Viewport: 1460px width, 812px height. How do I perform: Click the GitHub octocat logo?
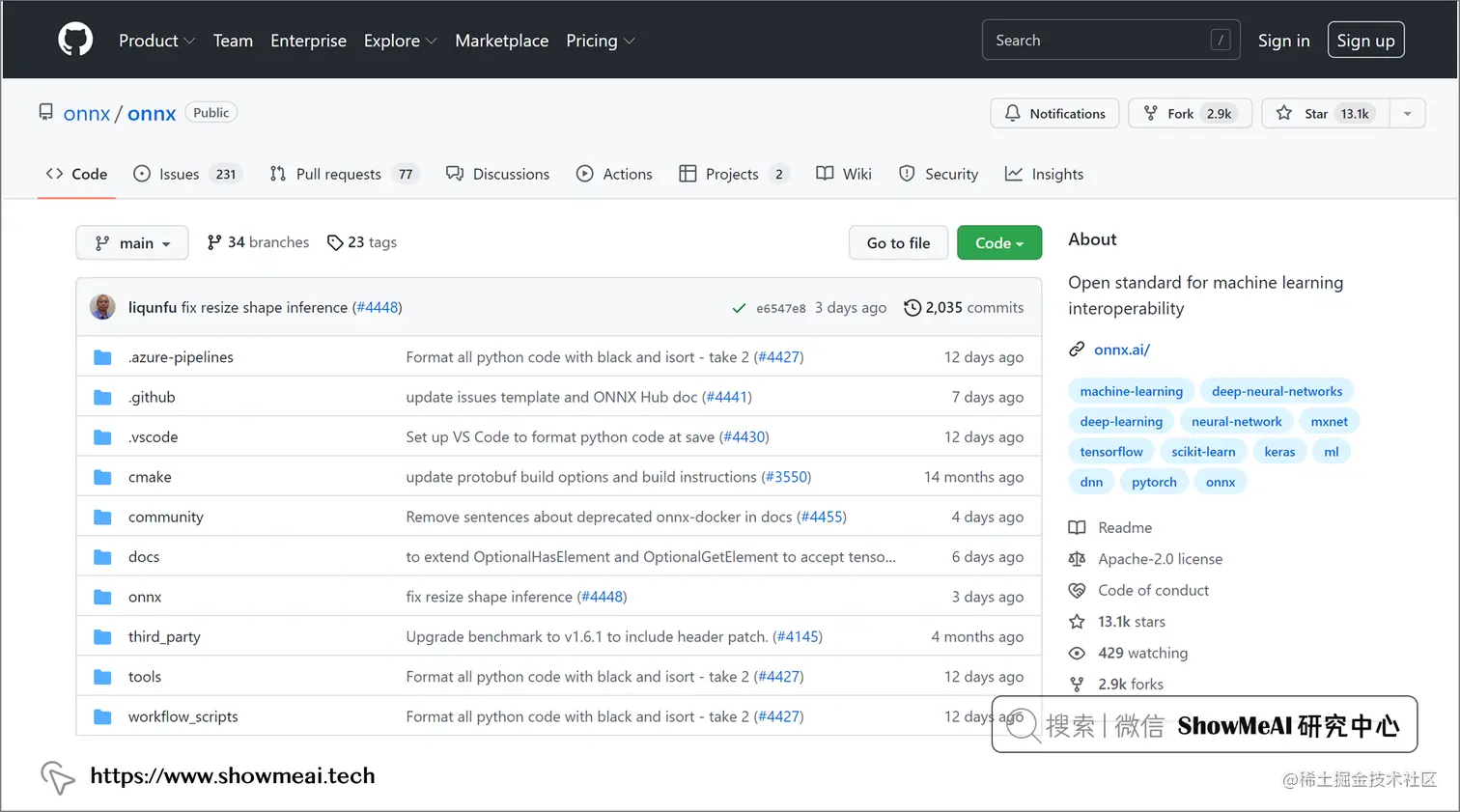point(75,40)
